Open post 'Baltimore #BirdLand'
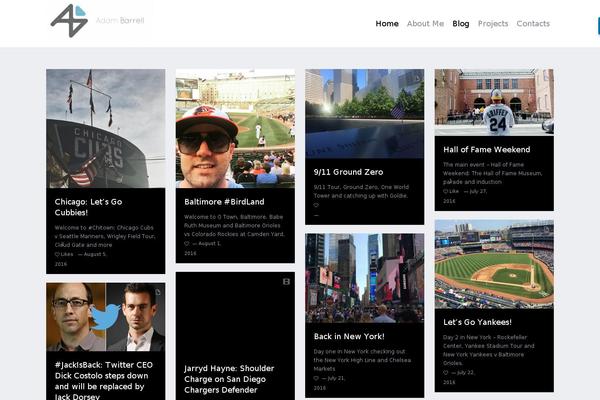600x400 pixels. (x=224, y=202)
